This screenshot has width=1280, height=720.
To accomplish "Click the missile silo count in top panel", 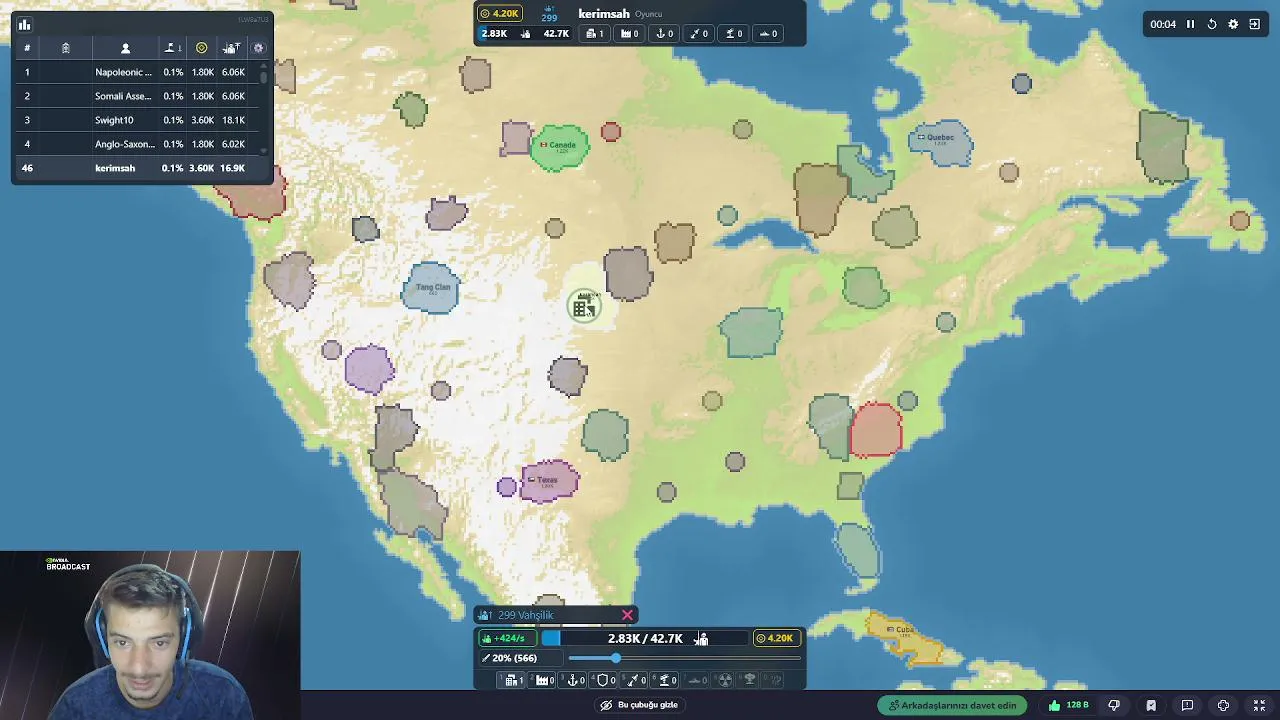I will pos(699,34).
